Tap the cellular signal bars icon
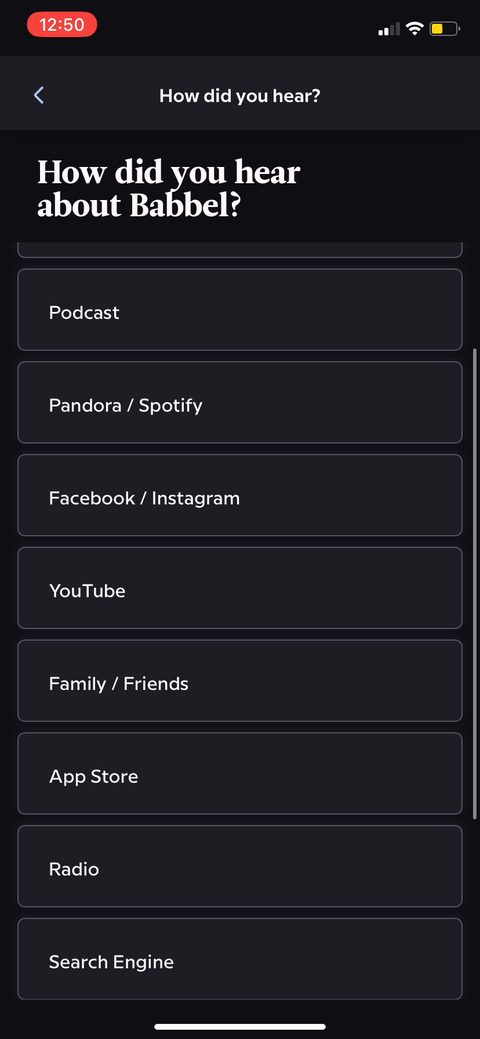The image size is (480, 1039). [x=389, y=28]
